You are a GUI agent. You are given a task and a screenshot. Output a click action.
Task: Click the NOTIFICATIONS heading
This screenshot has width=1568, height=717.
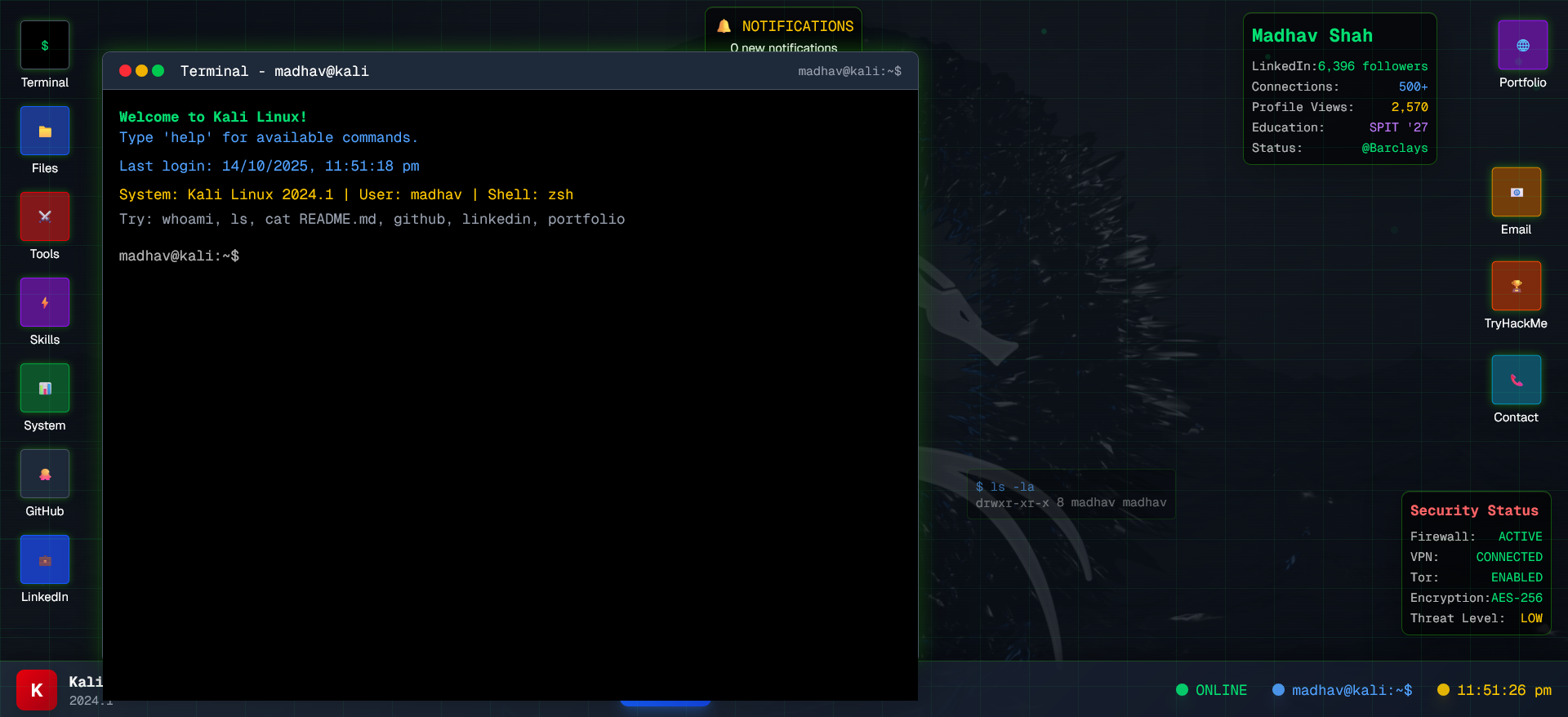click(x=797, y=26)
